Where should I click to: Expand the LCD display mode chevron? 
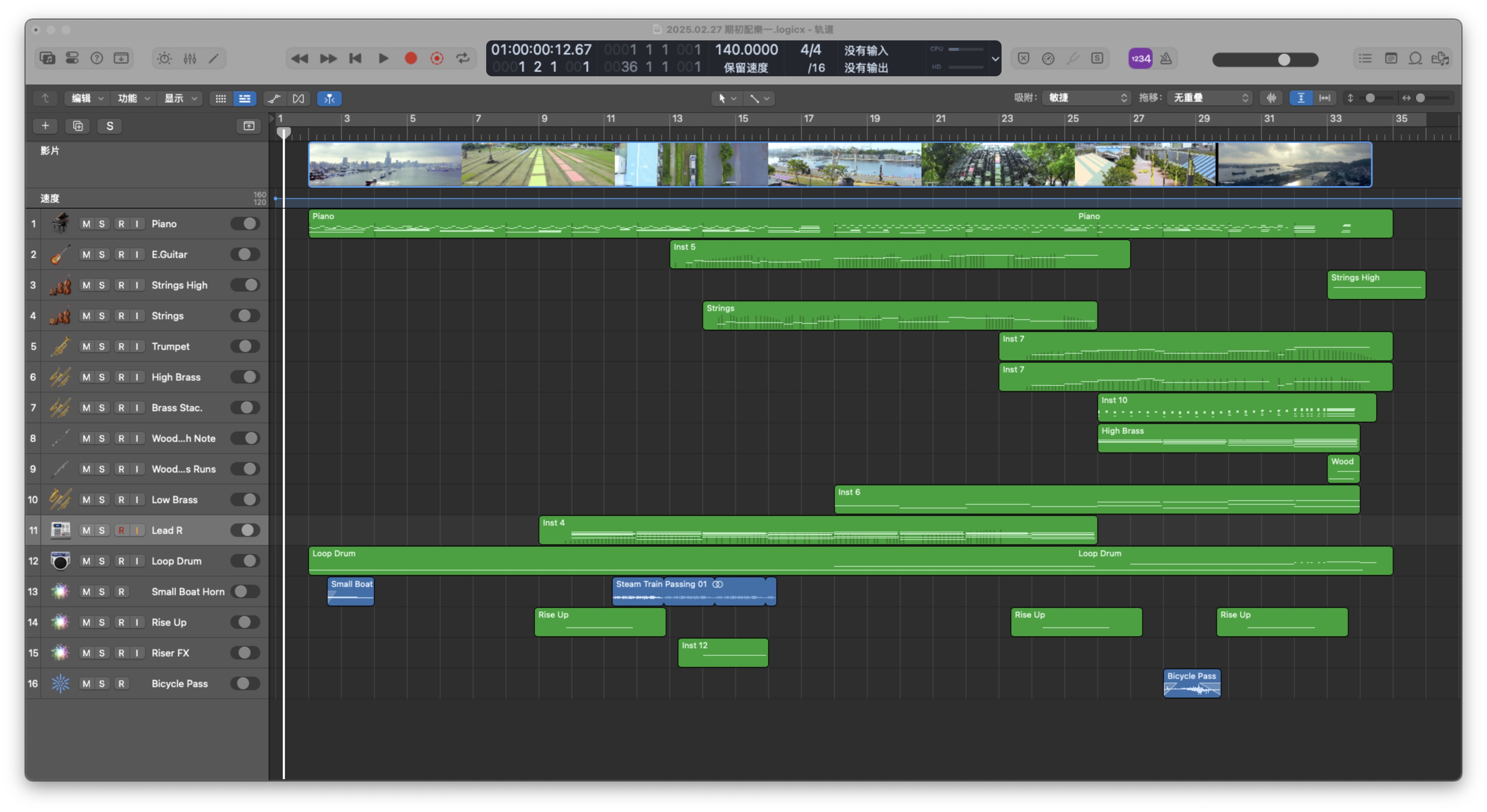click(994, 58)
